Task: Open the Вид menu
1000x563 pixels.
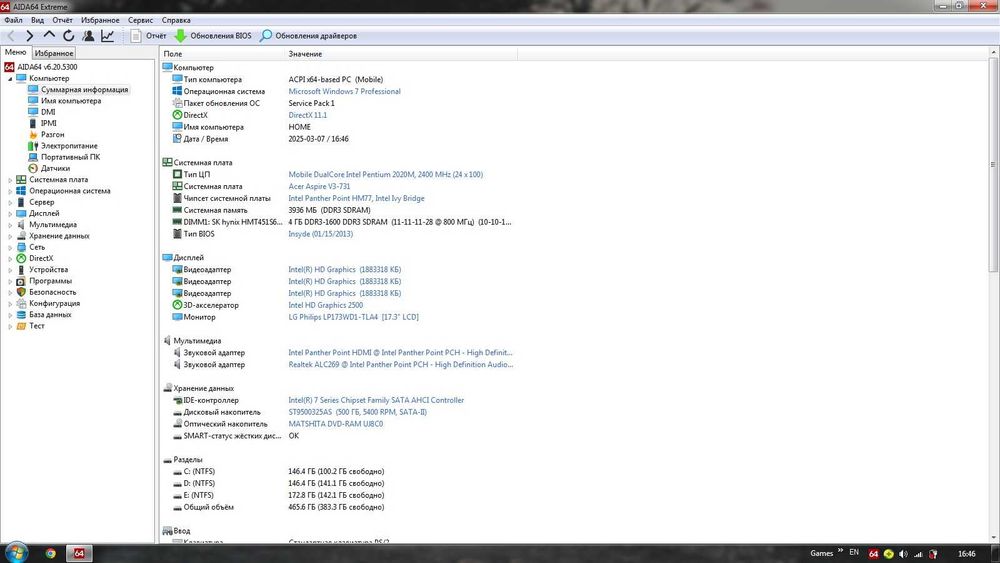Action: [x=38, y=20]
